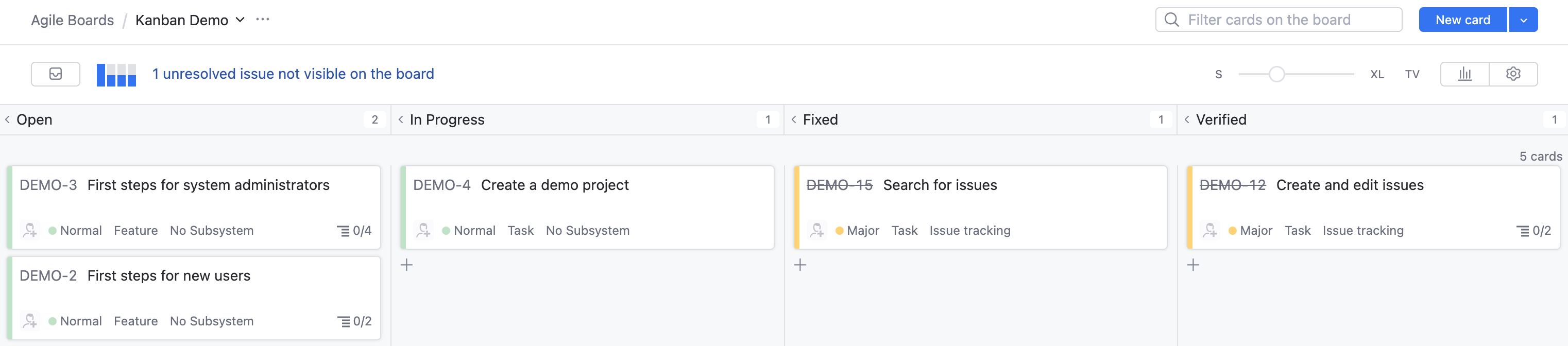Go to Agile Boards breadcrumb
Screen dimensions: 1568x346
(73, 20)
